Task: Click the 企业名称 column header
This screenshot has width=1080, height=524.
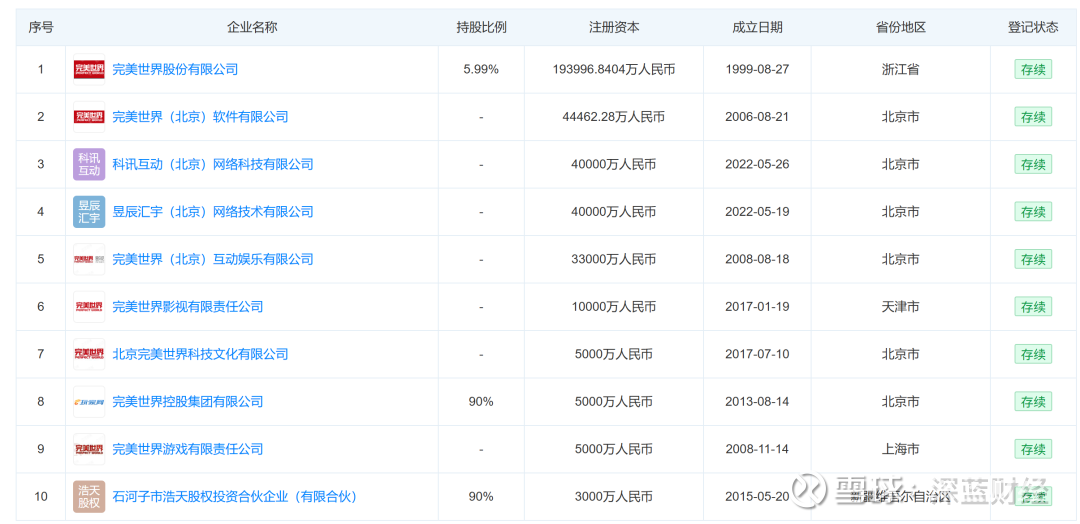Action: (252, 28)
